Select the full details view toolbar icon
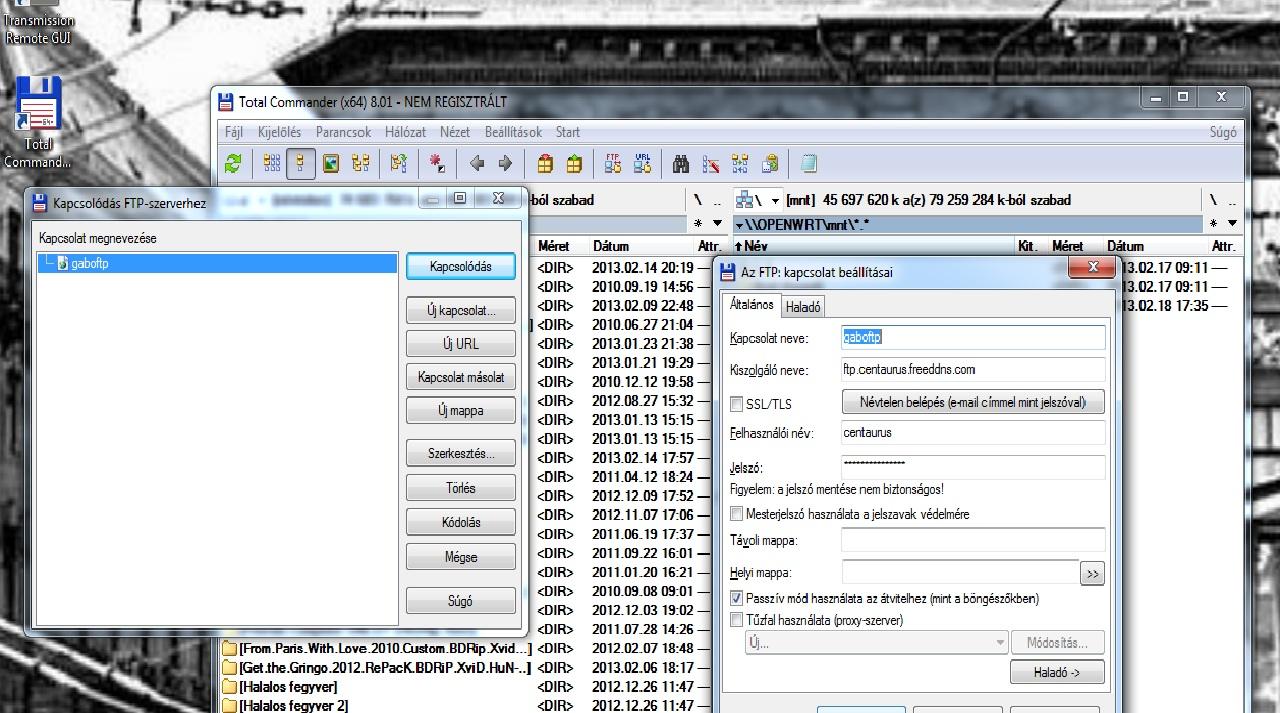Screen dimensions: 1280x713 point(301,163)
